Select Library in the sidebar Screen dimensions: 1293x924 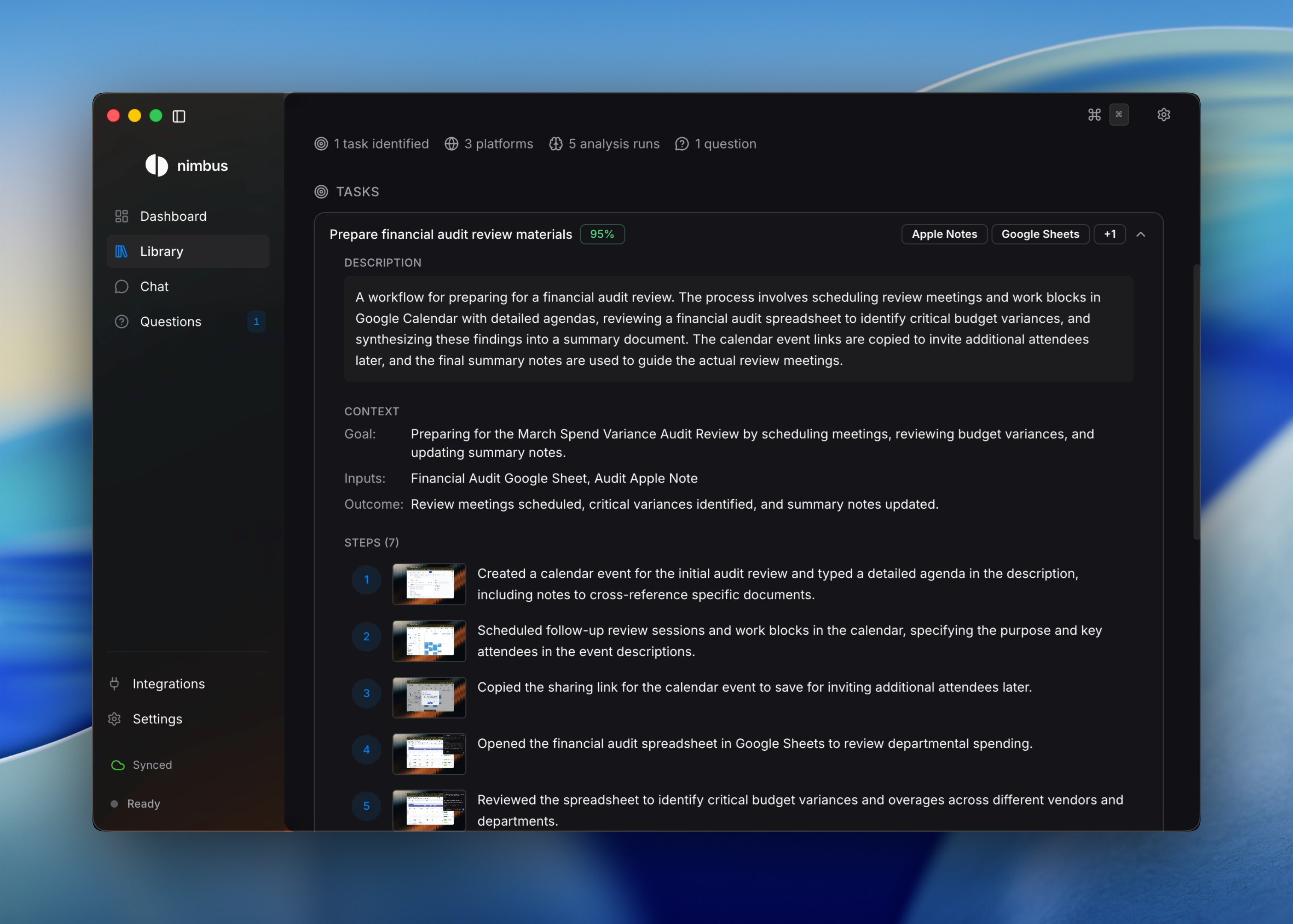[162, 252]
